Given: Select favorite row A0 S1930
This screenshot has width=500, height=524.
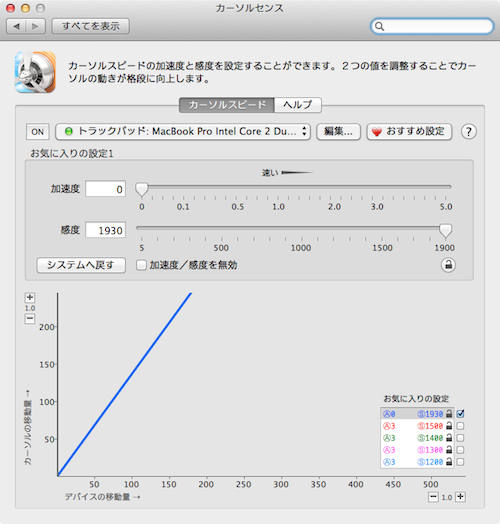Looking at the screenshot, I should coord(417,414).
